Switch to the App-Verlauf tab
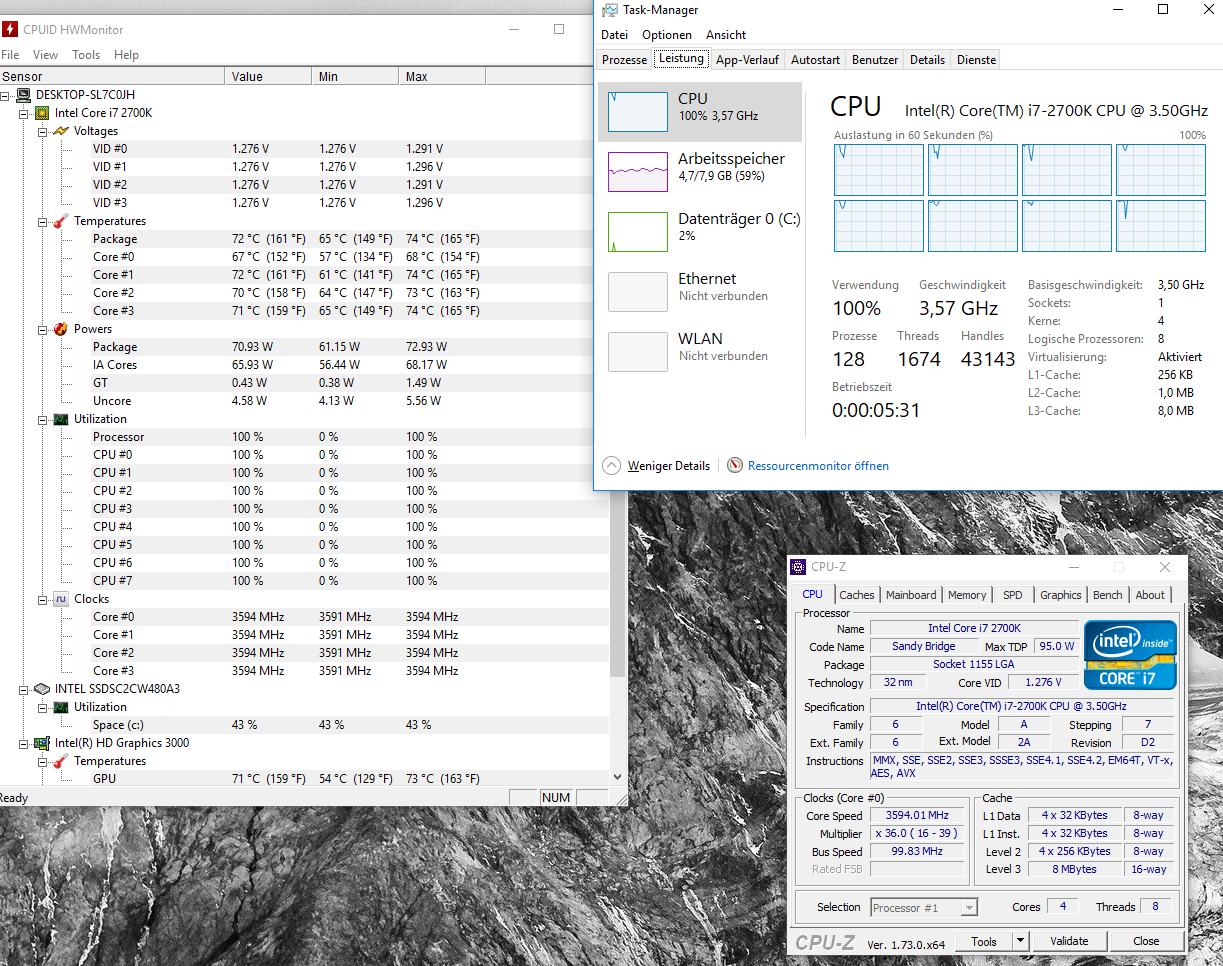The width and height of the screenshot is (1223, 966). click(x=747, y=60)
